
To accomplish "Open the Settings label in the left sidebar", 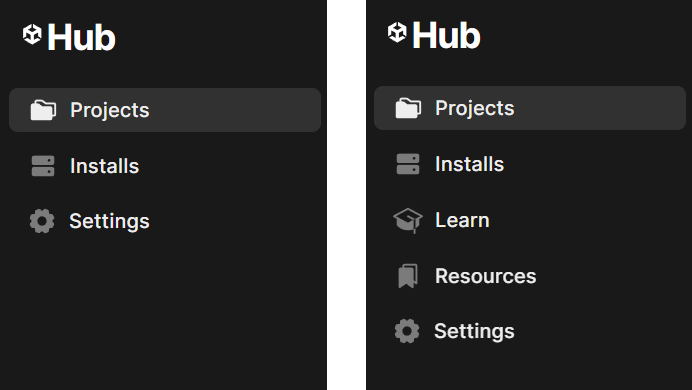I will click(x=109, y=221).
